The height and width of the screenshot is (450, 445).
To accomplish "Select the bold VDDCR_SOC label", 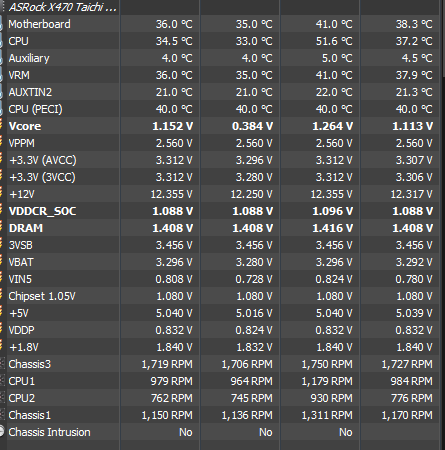I will point(42,211).
